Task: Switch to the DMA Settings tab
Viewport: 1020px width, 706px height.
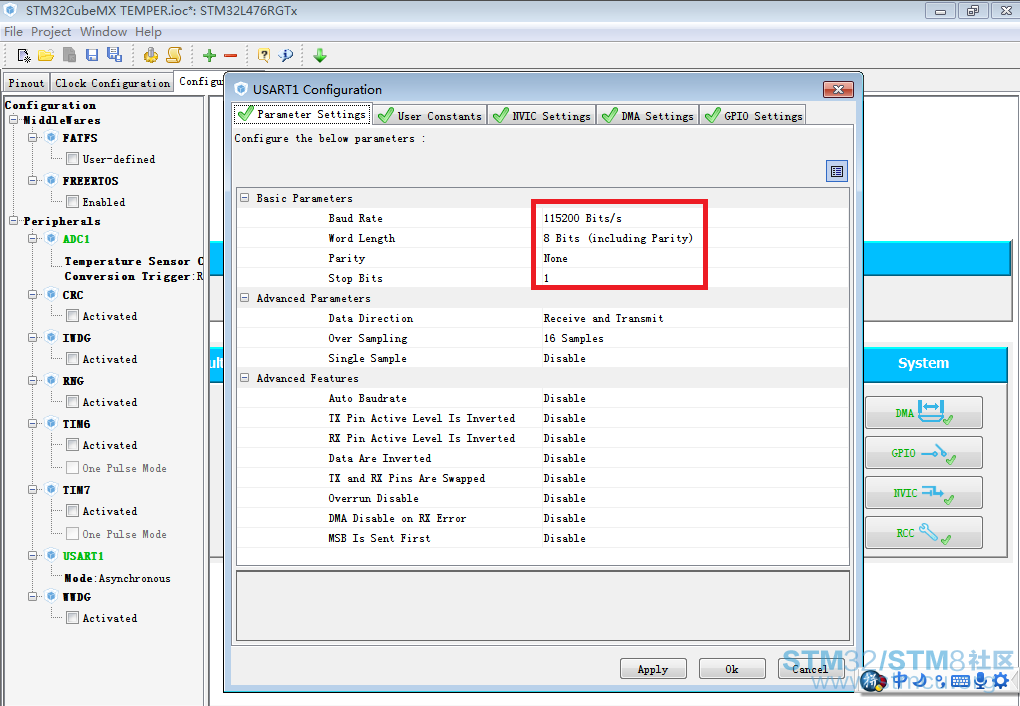Action: point(648,116)
